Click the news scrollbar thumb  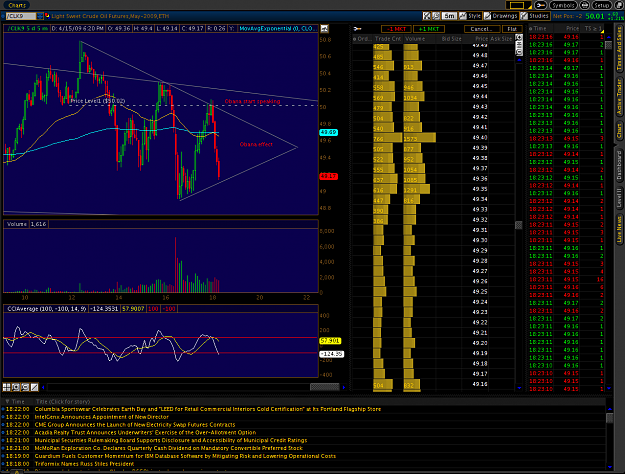pos(609,418)
